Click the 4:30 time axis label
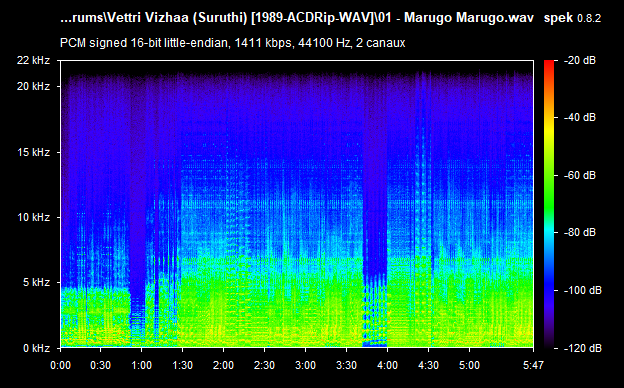 [429, 365]
